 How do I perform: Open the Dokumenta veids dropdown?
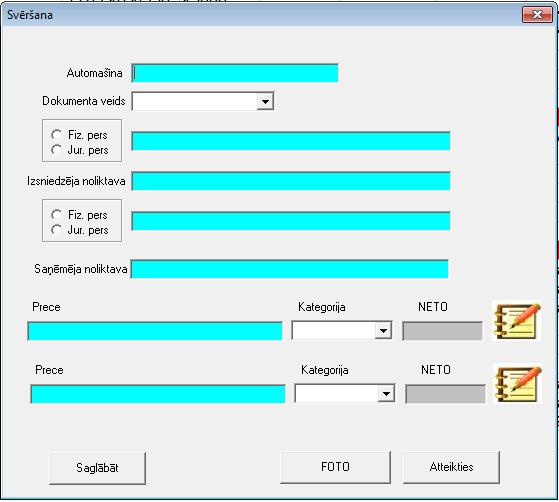click(265, 102)
